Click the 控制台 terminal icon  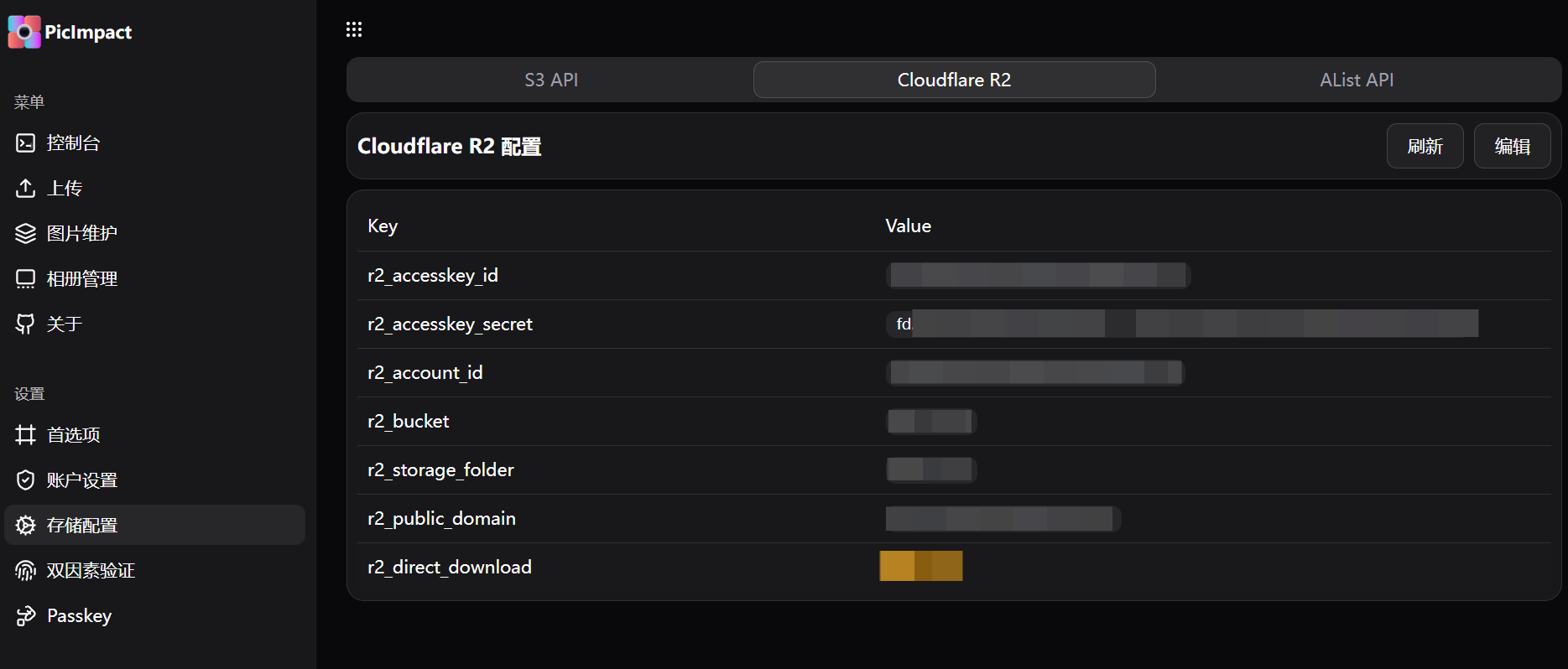[x=26, y=143]
